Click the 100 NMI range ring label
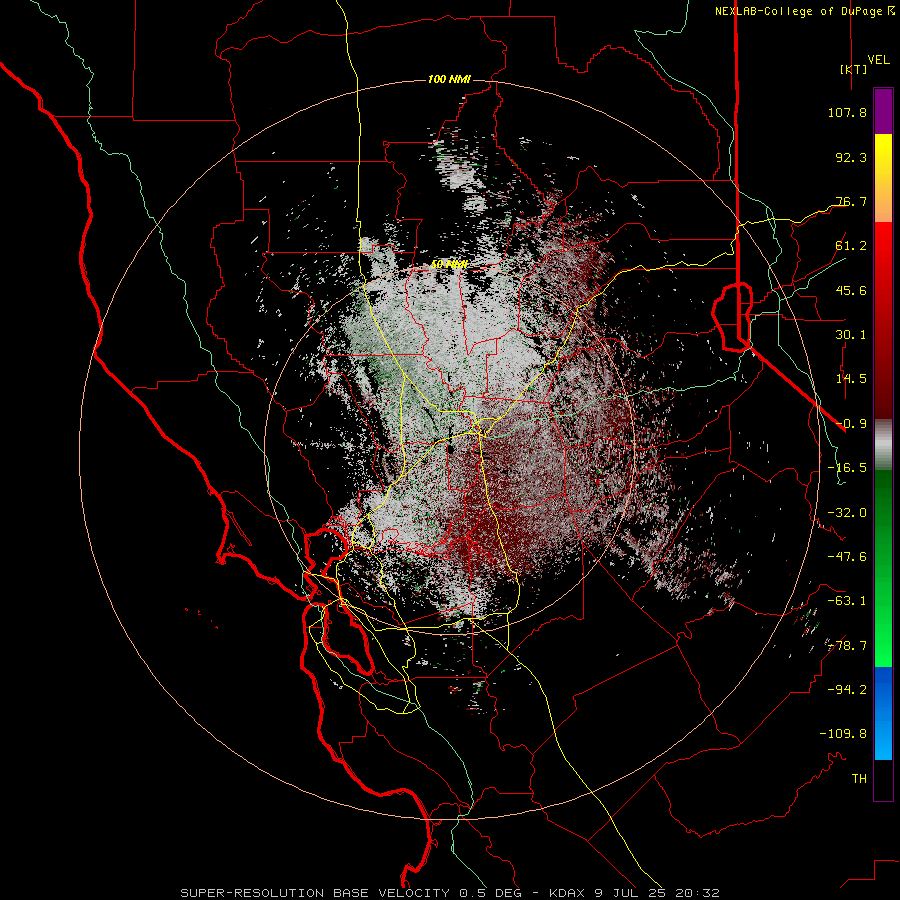The image size is (900, 900). pos(449,79)
